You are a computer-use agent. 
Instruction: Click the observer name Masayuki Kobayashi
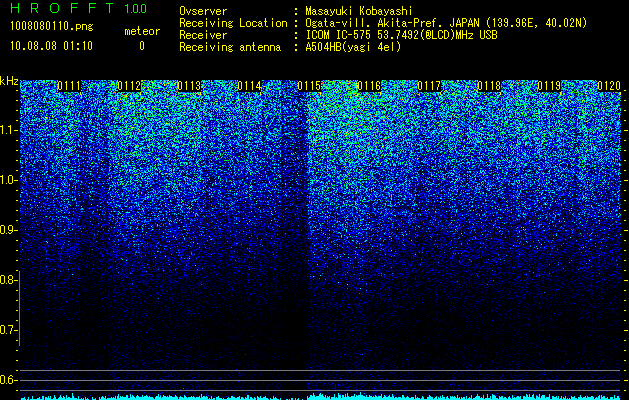click(359, 11)
